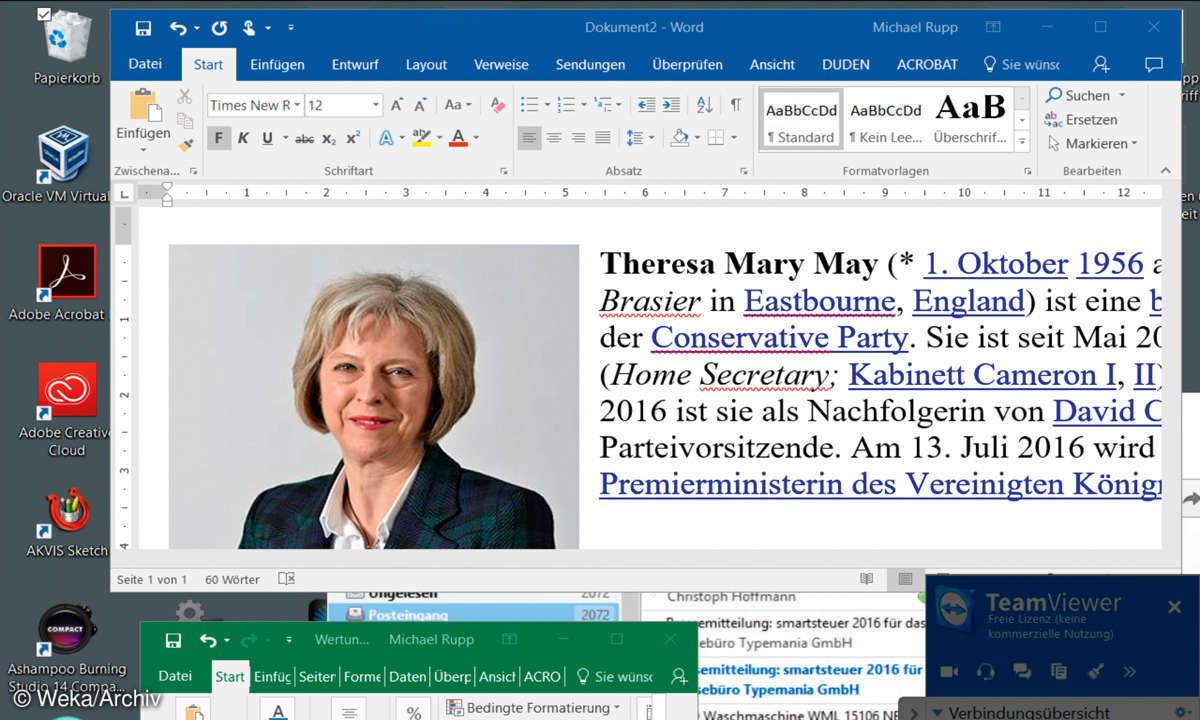Follow Conservative Party hyperlink
The image size is (1200, 720).
[x=779, y=337]
